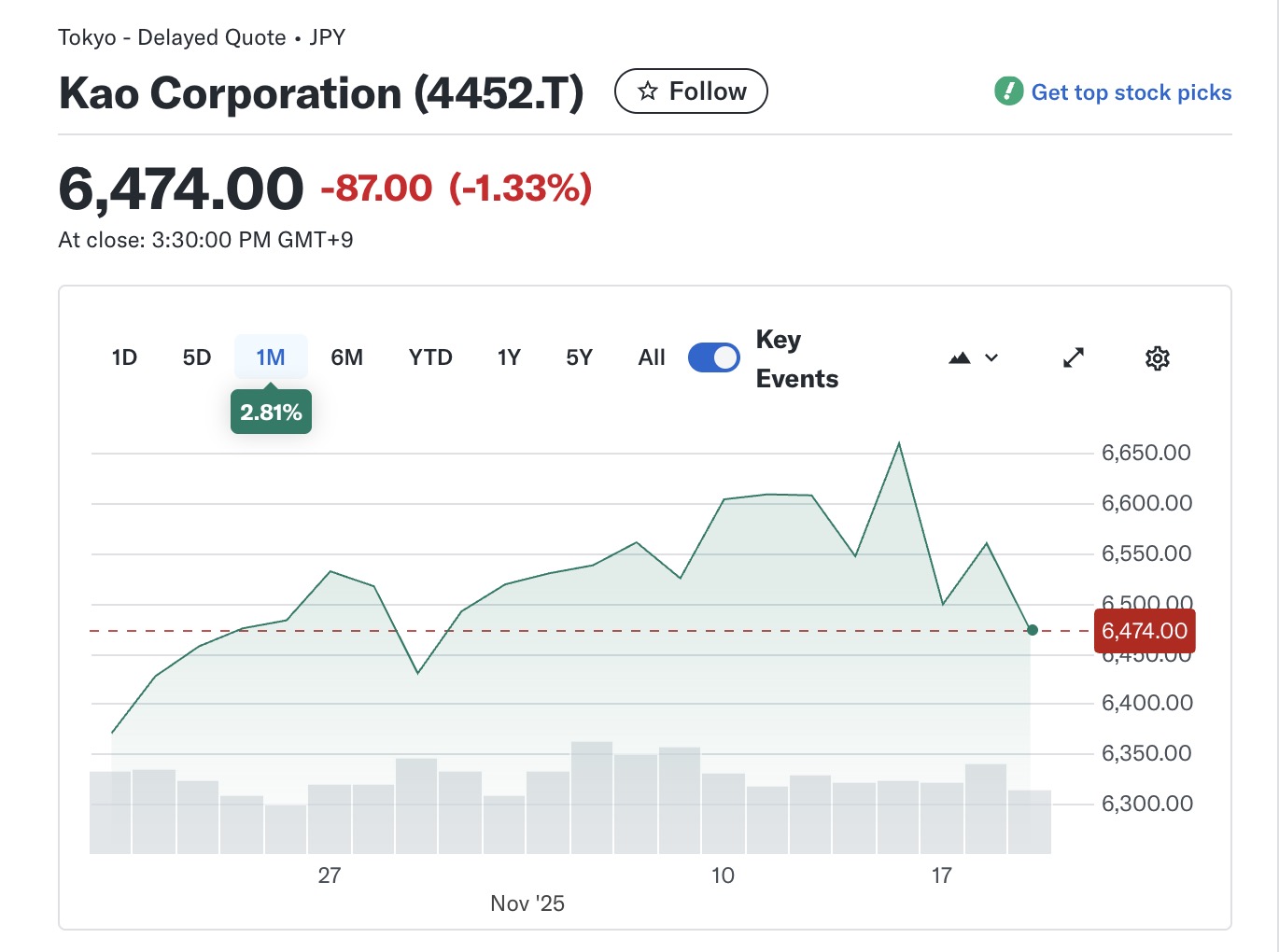Click the green dot at latest price

(1032, 630)
